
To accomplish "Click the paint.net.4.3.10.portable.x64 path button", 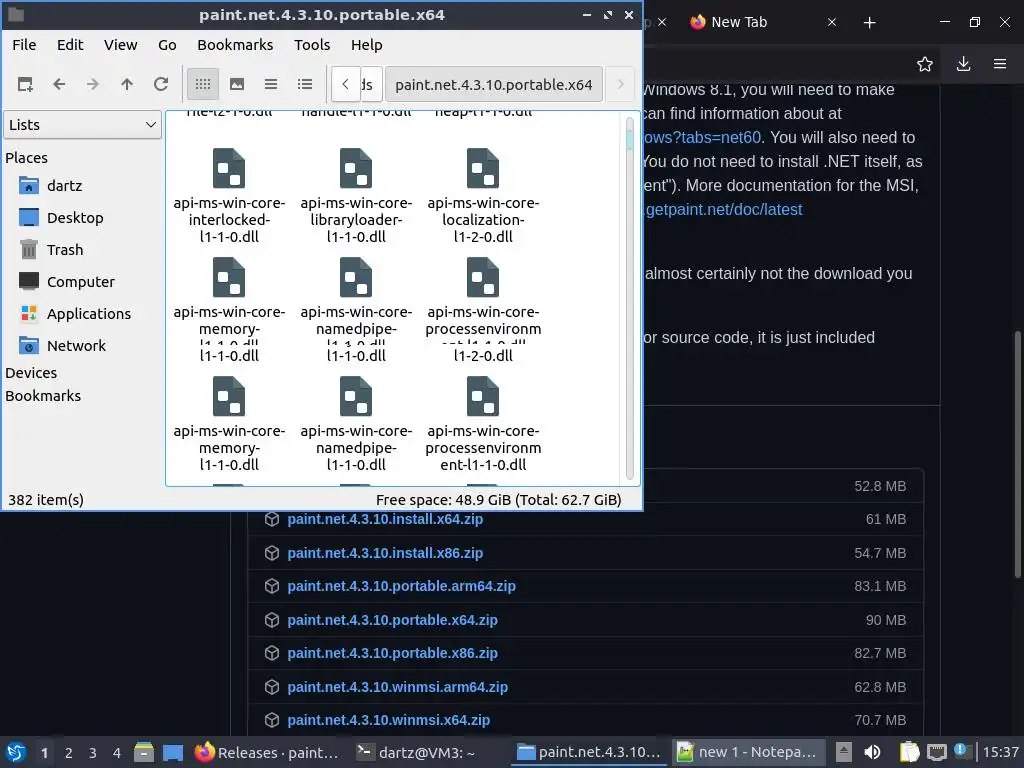I will tap(494, 84).
